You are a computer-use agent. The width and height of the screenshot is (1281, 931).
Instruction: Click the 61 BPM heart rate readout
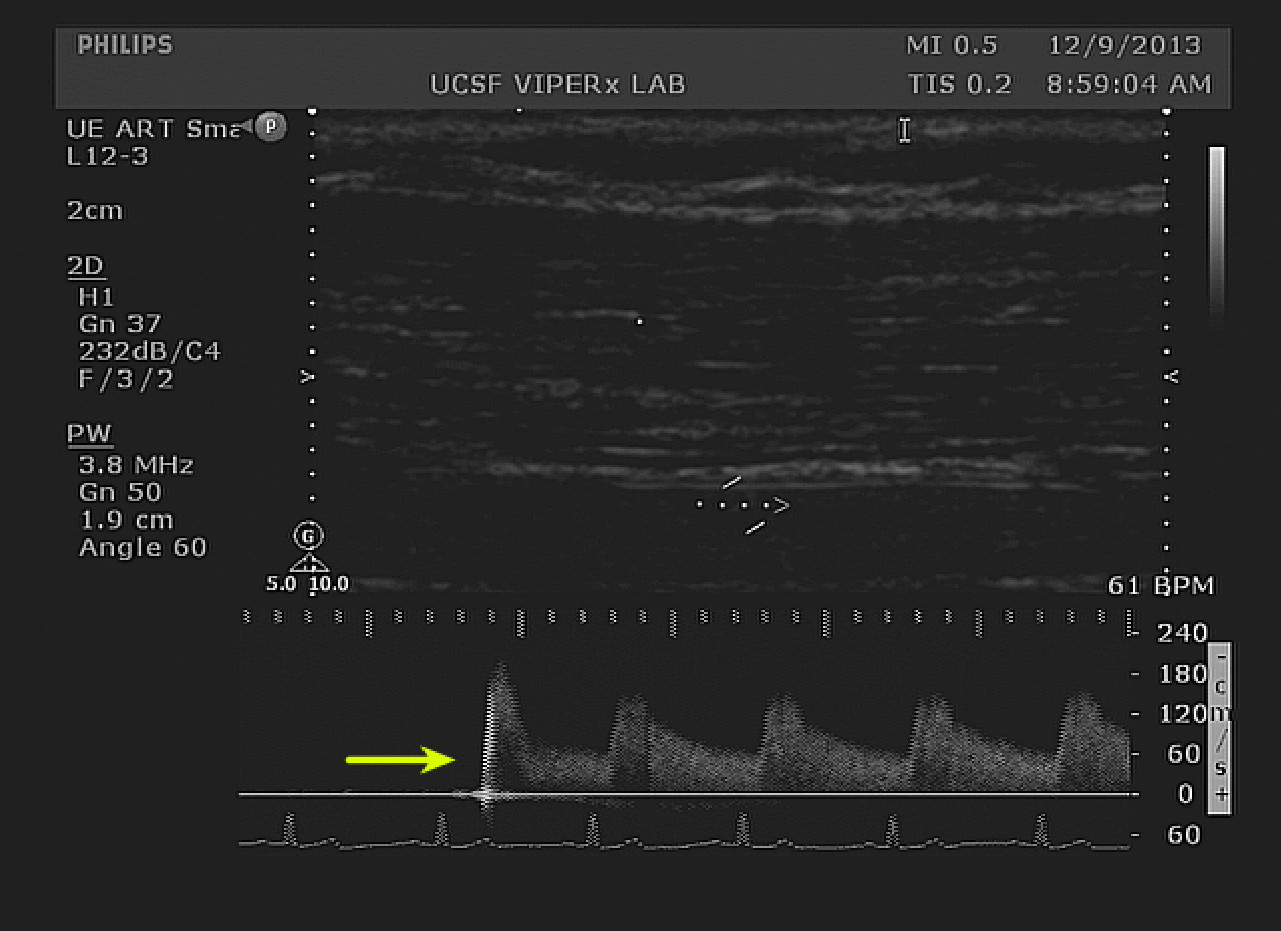pos(1161,586)
